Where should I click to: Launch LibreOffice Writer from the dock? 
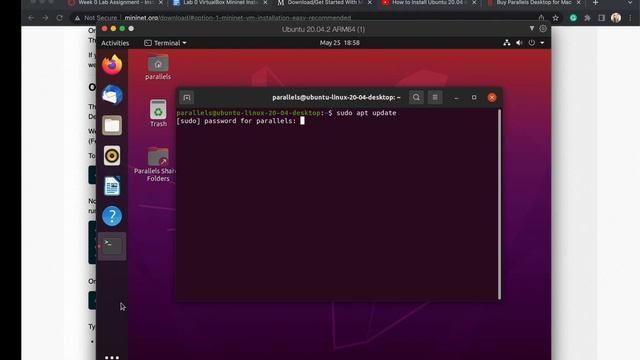point(112,186)
